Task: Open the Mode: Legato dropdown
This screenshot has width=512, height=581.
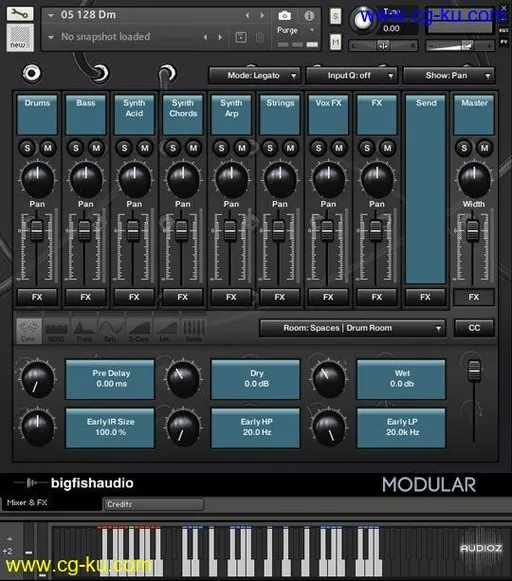Action: tap(255, 76)
